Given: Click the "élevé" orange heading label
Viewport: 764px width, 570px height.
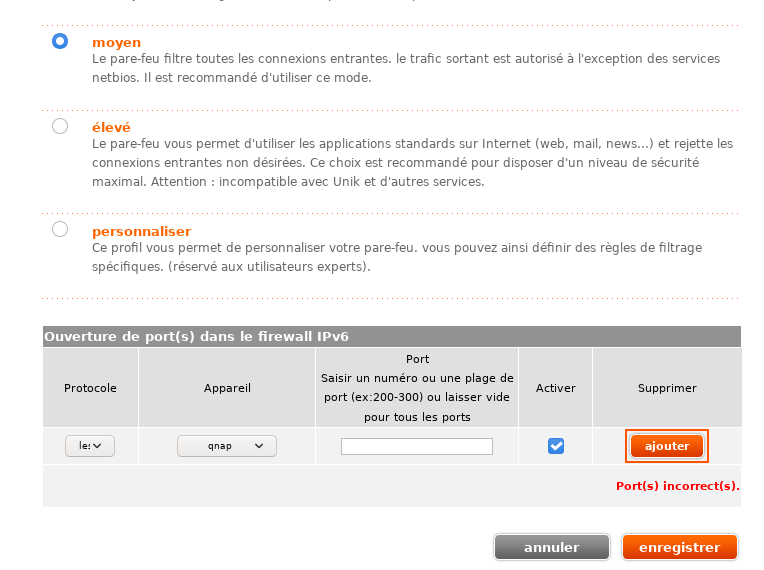Looking at the screenshot, I should click(x=111, y=128).
